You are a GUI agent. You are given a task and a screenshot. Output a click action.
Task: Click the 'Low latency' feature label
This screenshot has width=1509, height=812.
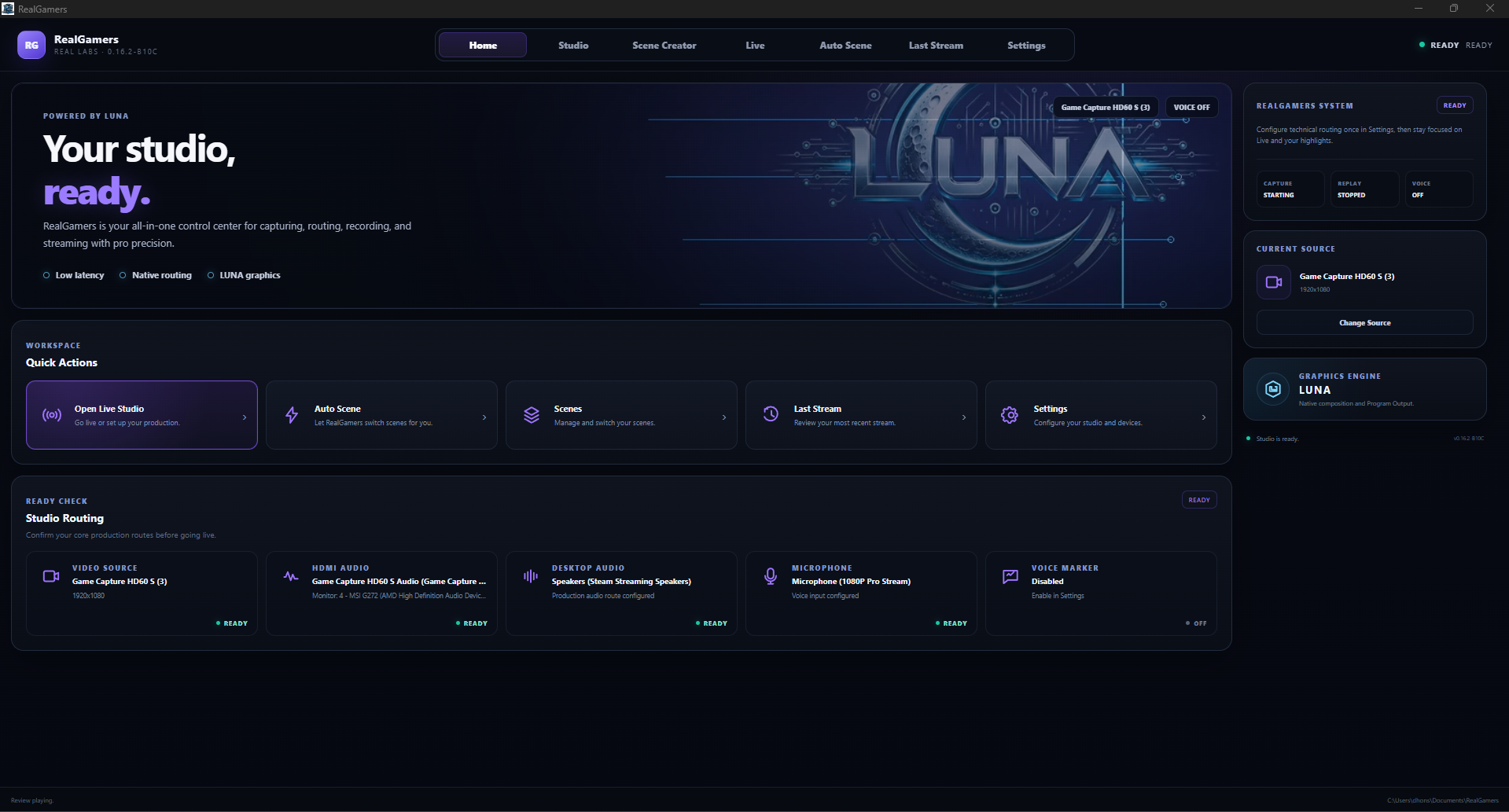pyautogui.click(x=74, y=275)
